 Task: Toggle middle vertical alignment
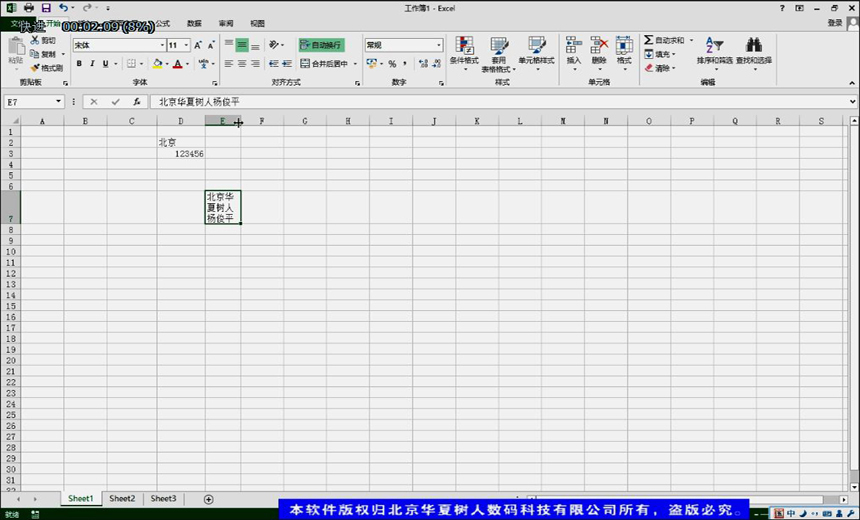click(242, 45)
